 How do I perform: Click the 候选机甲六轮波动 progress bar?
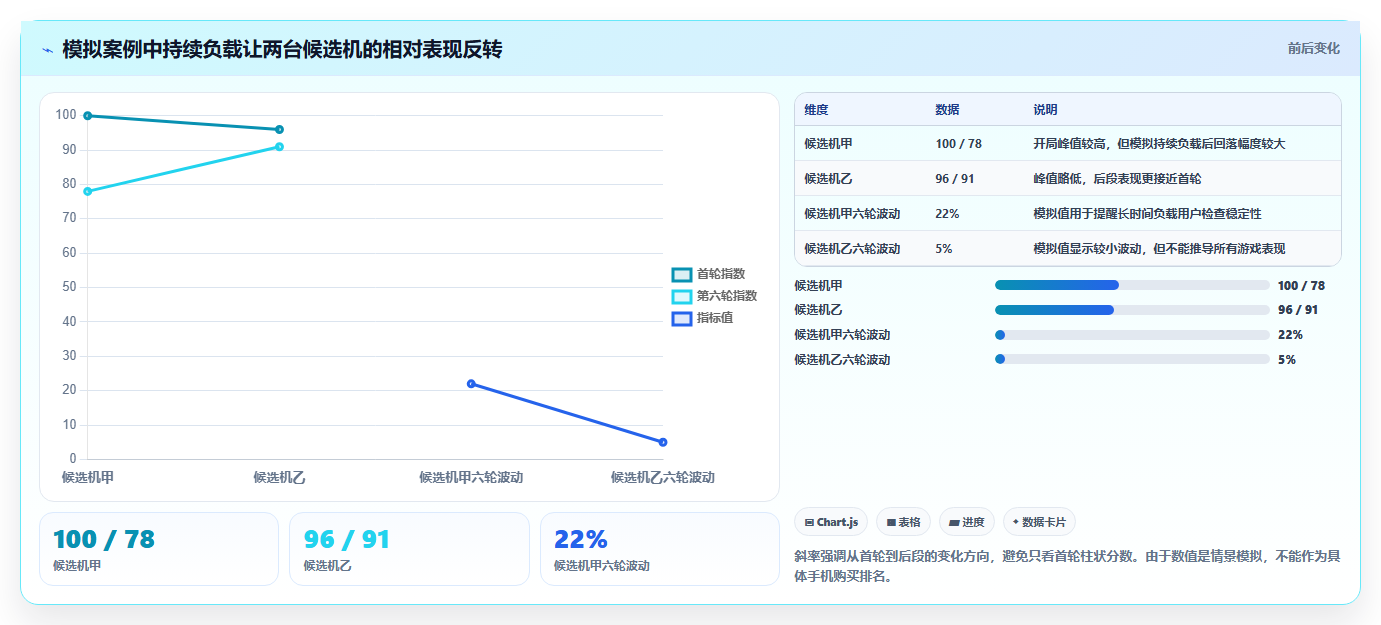coord(1132,335)
